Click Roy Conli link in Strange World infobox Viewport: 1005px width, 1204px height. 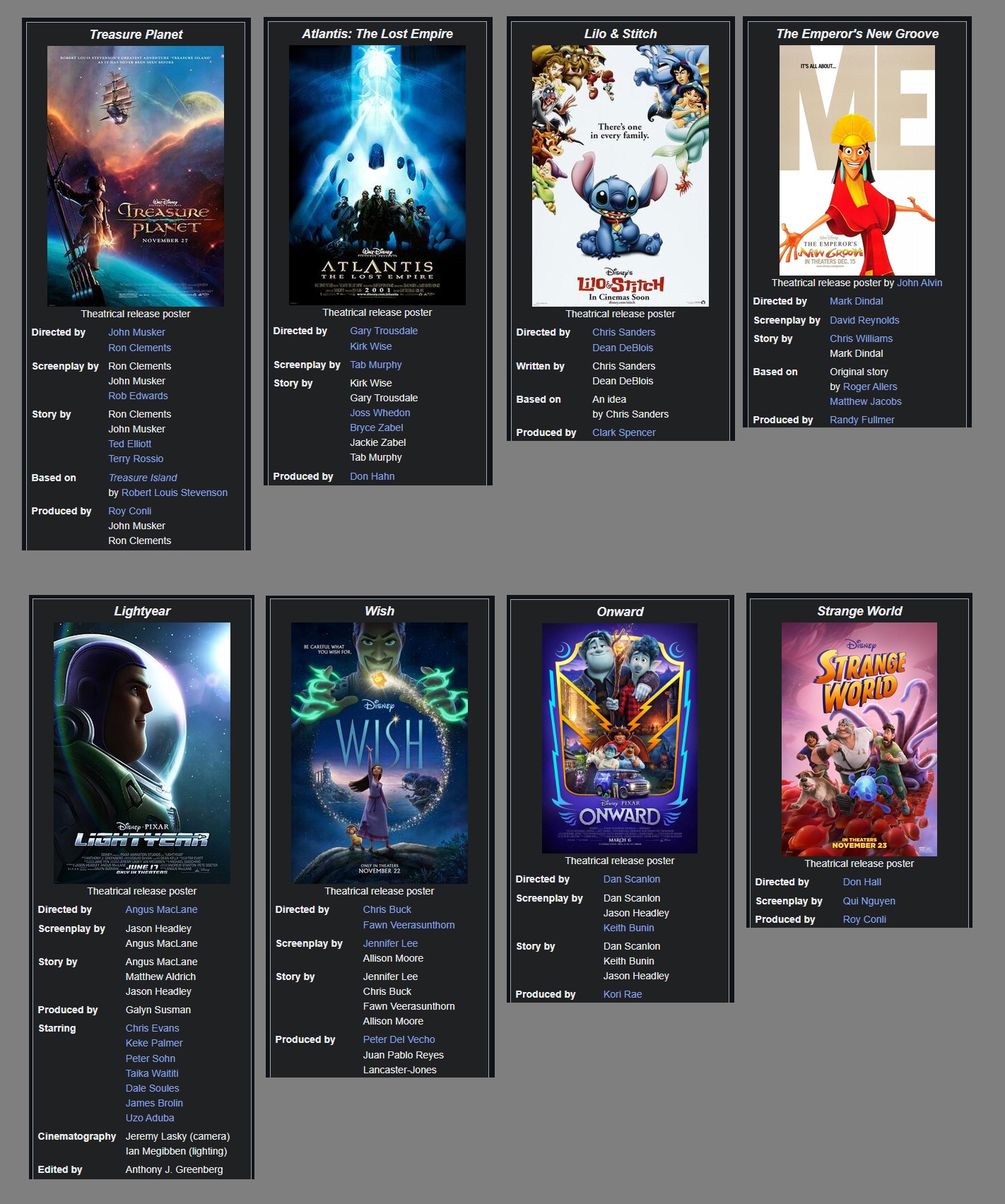[x=864, y=919]
